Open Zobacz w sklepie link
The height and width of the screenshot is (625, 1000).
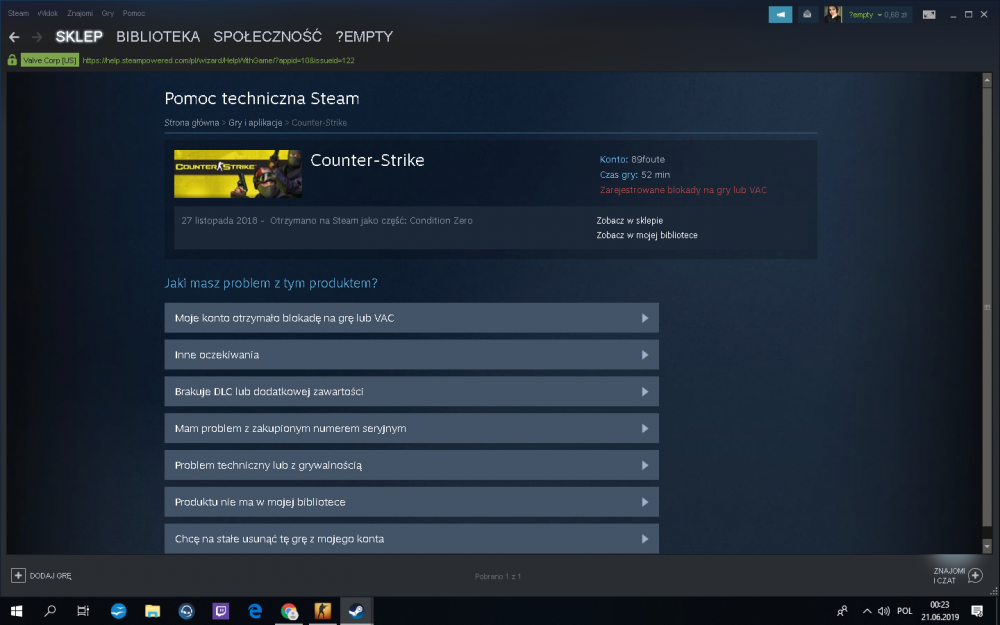click(x=629, y=221)
